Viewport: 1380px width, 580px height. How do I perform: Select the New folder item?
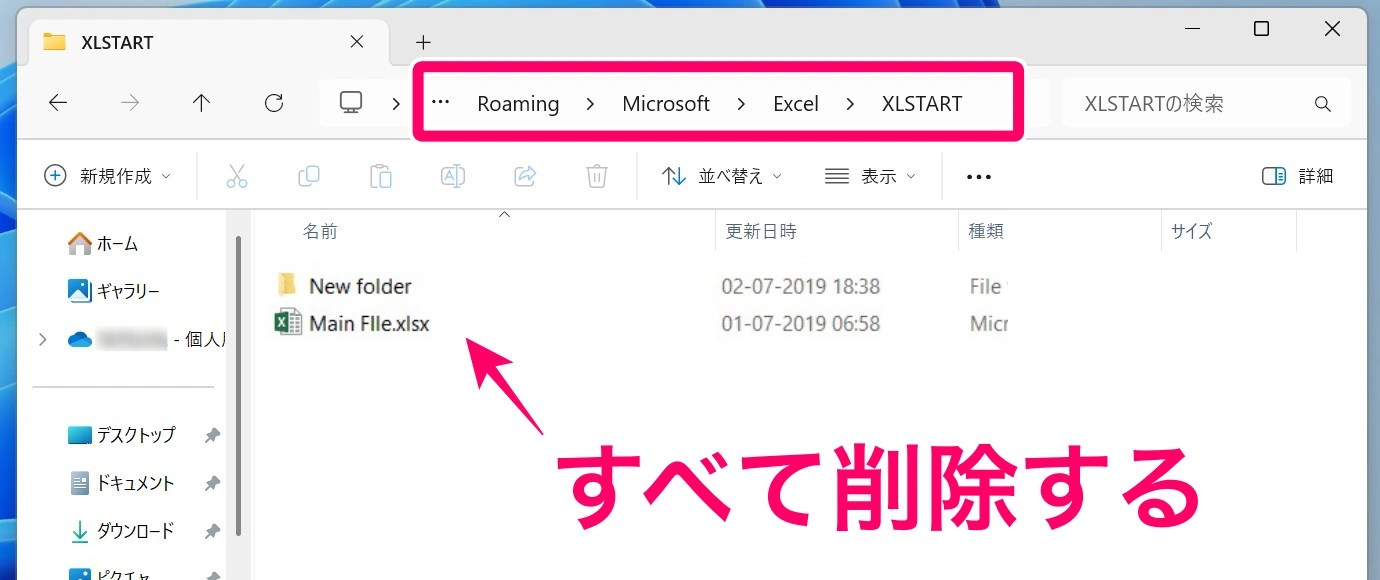pyautogui.click(x=344, y=286)
